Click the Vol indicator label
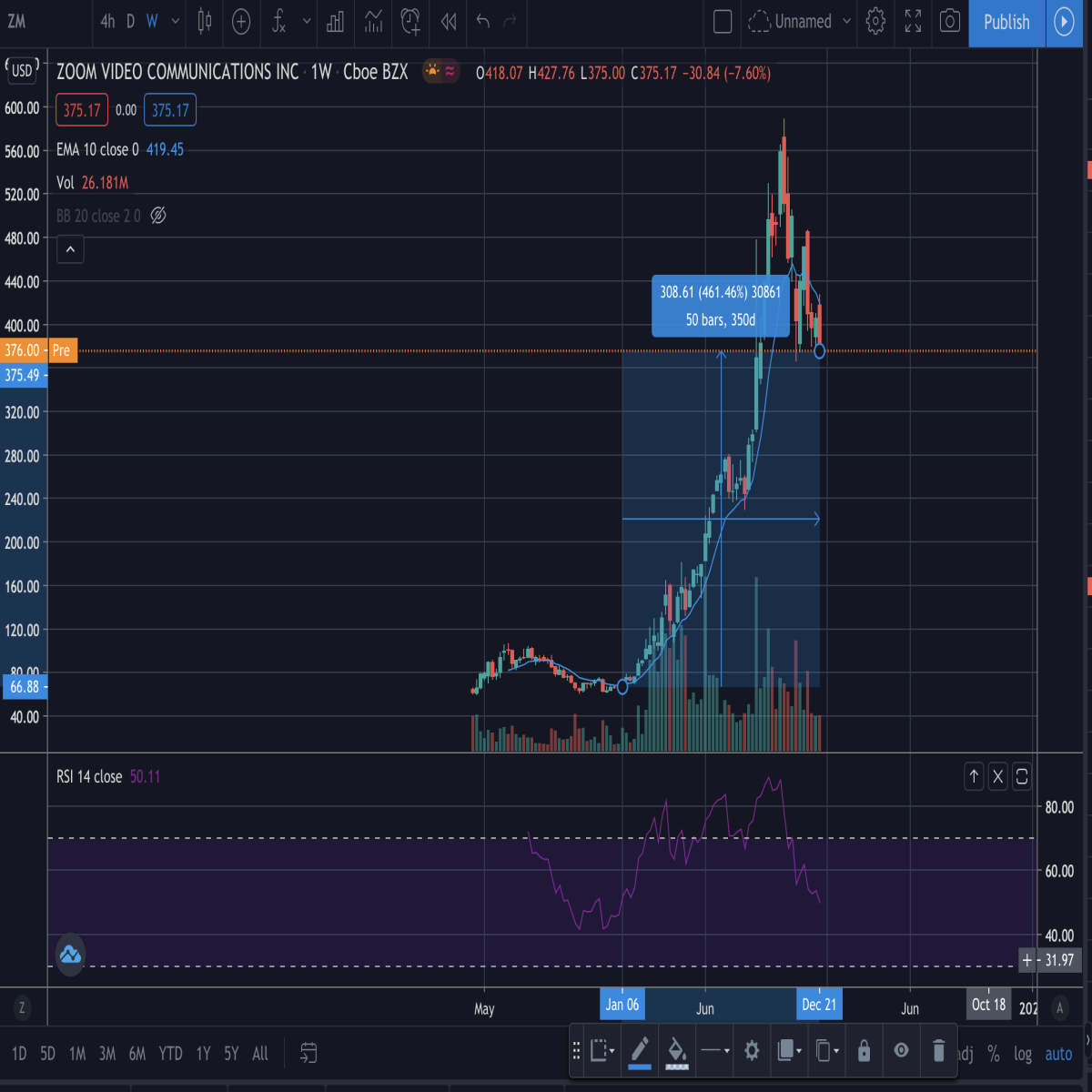Viewport: 1092px width, 1092px height. point(65,183)
